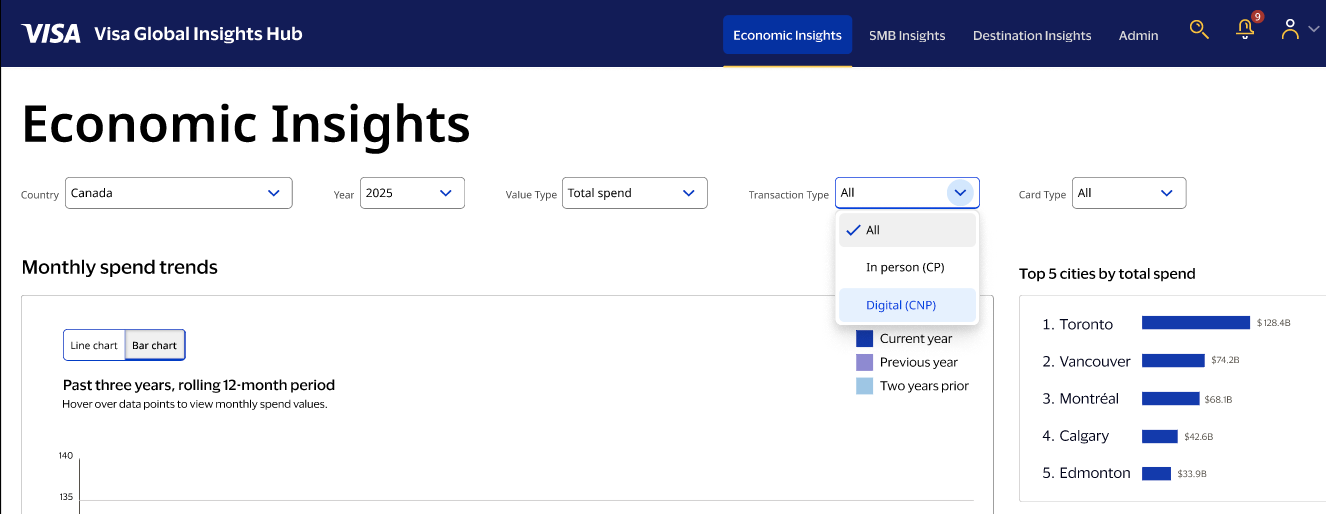Click the Two years prior legend swatch

pos(865,386)
